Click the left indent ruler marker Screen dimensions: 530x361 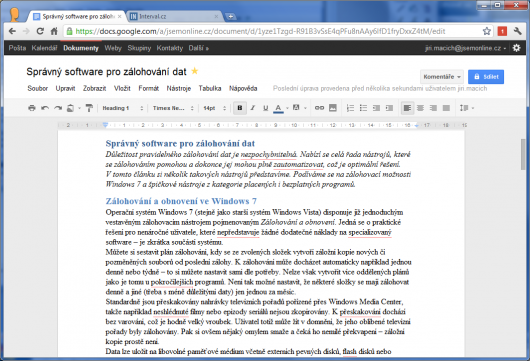[105, 125]
